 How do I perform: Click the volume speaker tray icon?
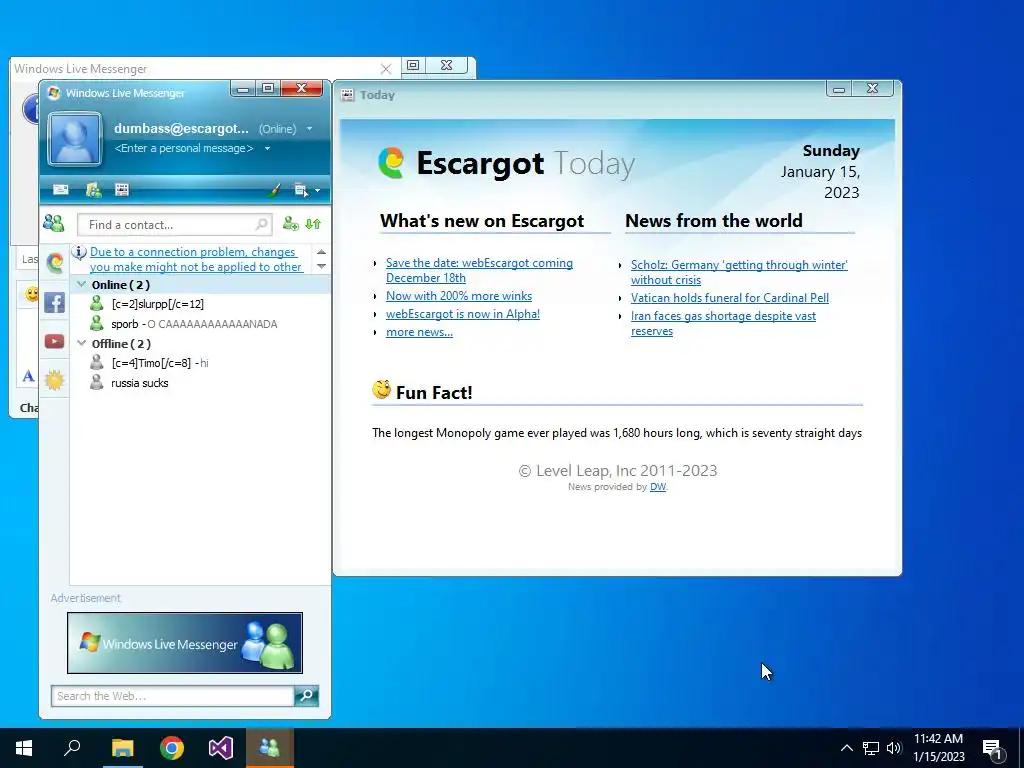pos(895,748)
